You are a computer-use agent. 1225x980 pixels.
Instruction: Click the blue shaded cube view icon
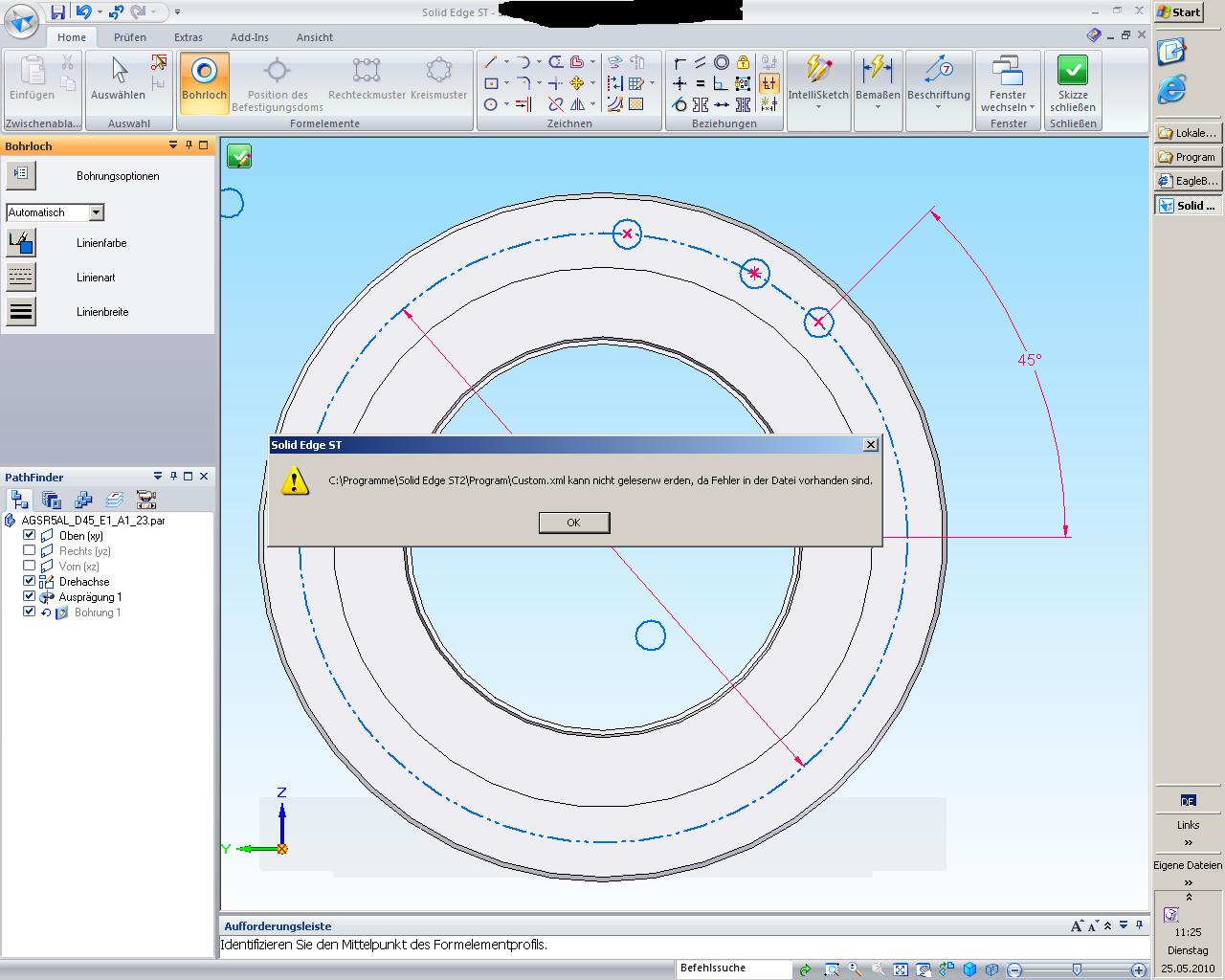(x=969, y=969)
